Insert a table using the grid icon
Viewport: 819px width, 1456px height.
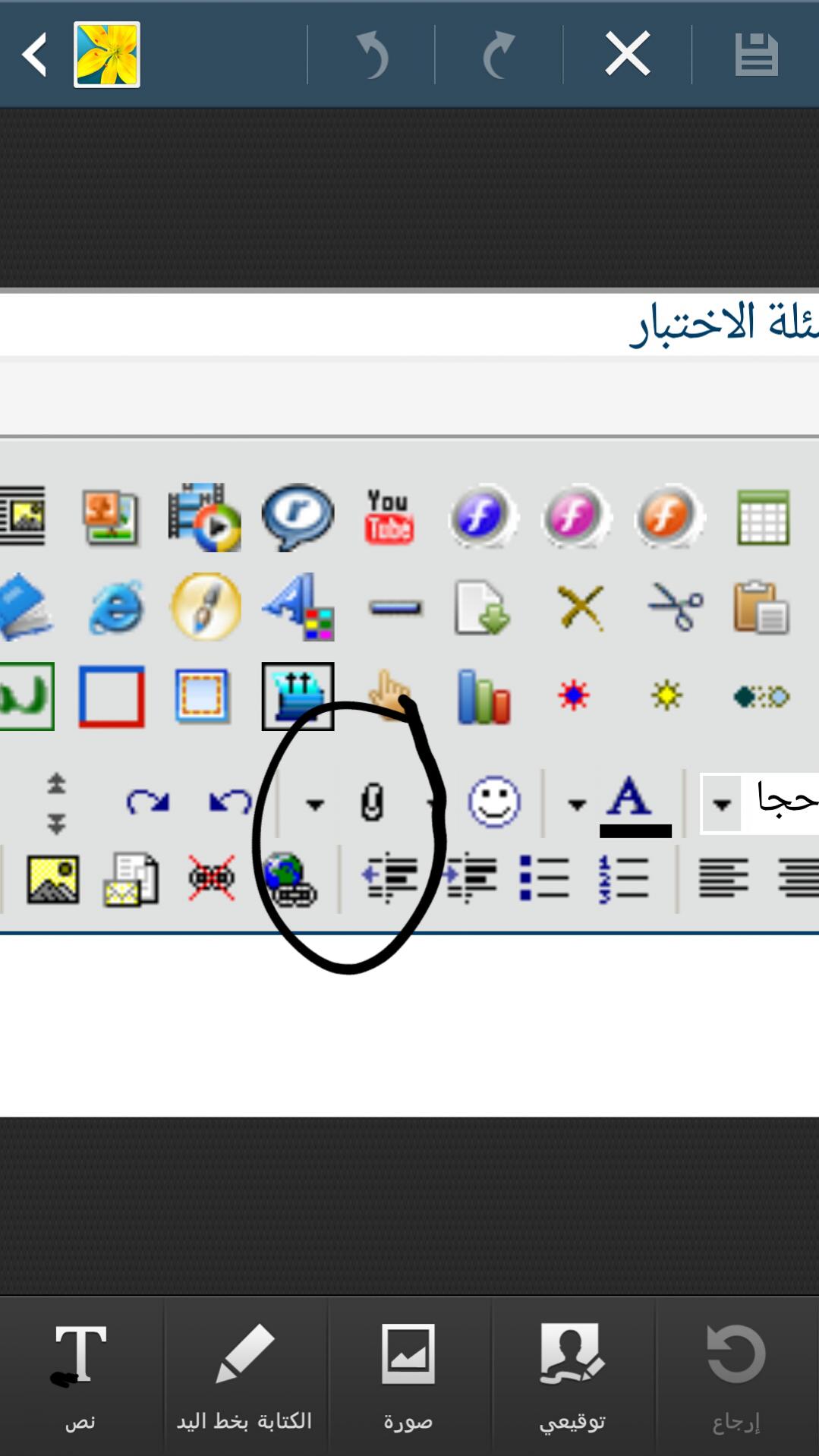click(763, 517)
